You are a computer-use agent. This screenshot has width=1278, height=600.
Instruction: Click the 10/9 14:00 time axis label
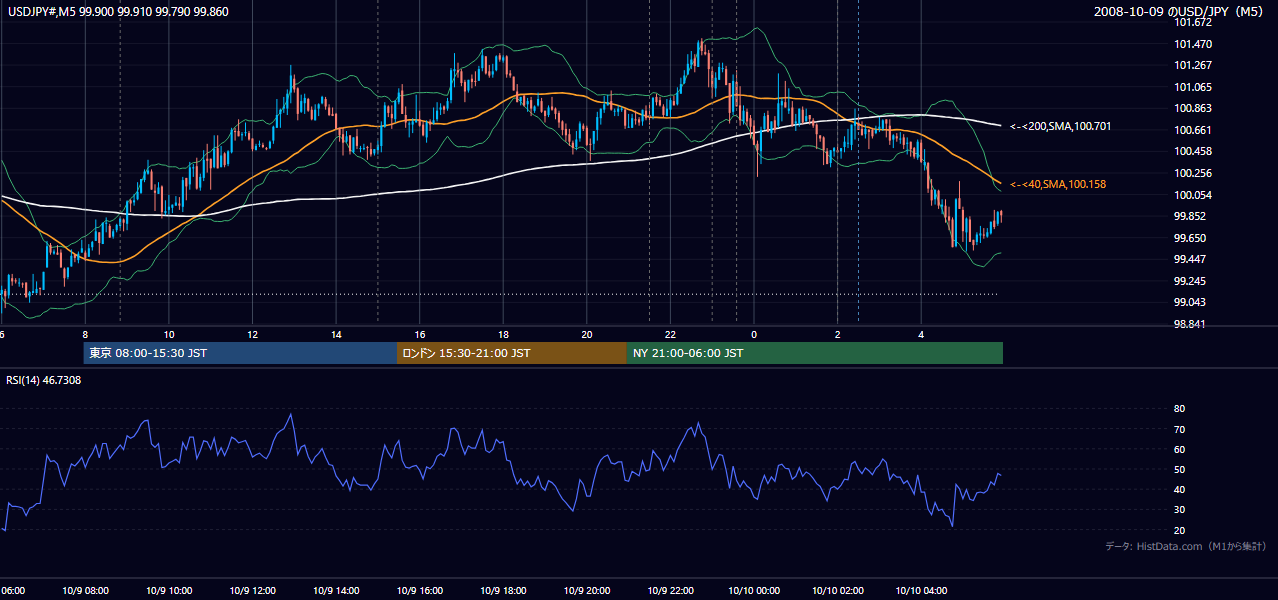[336, 591]
